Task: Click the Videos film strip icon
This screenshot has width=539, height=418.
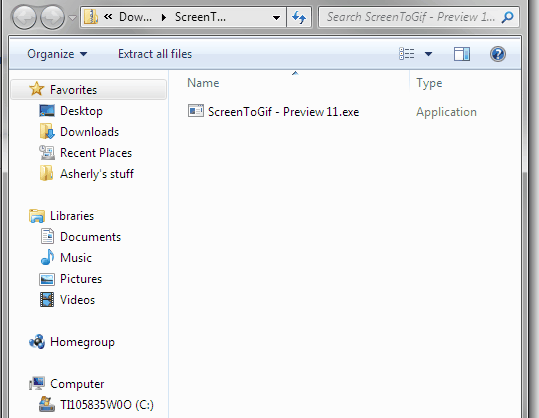Action: click(47, 299)
